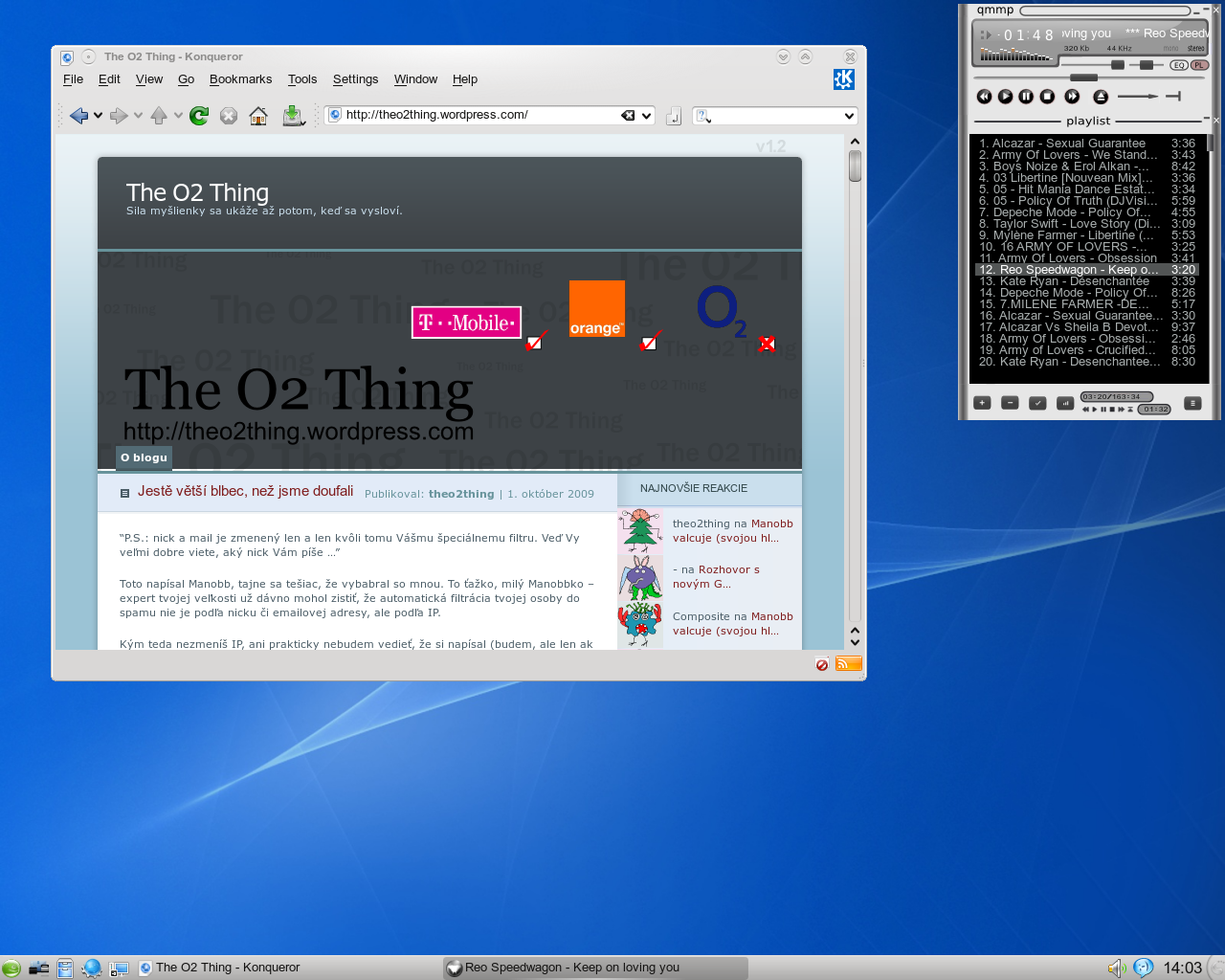The image size is (1225, 980).
Task: Click the playlist select checkmark button
Action: coord(1037,403)
